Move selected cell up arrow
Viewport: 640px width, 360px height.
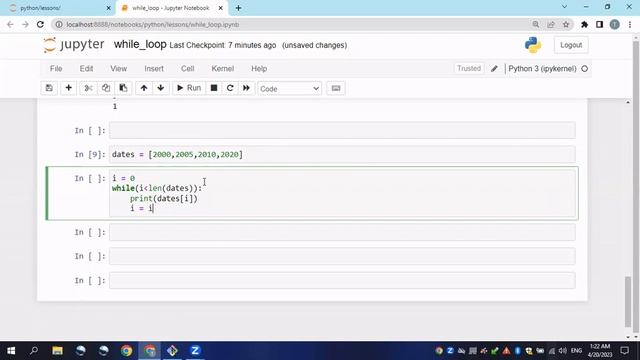click(144, 88)
